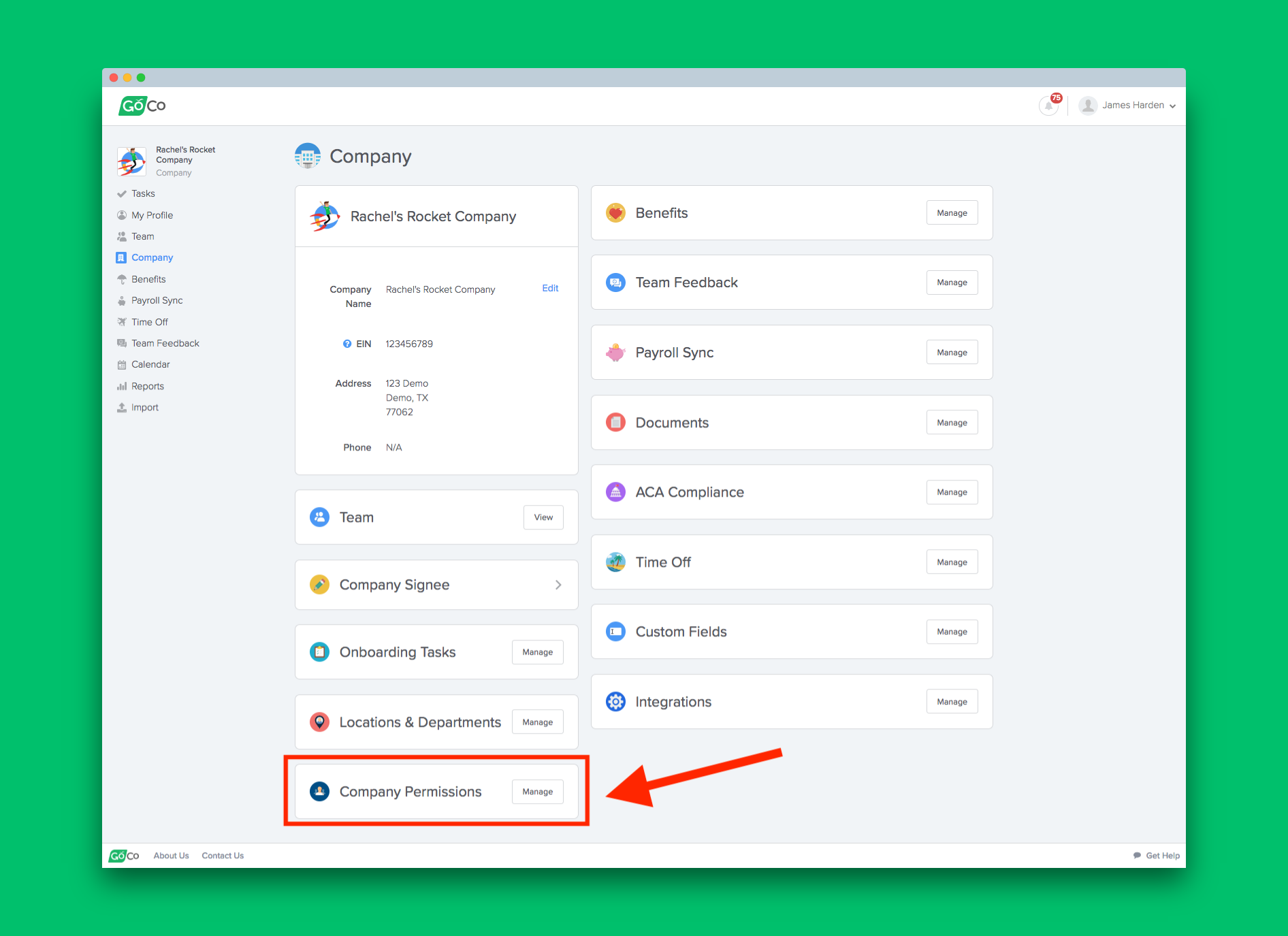Click the Benefits heart icon
Image resolution: width=1288 pixels, height=936 pixels.
[x=615, y=213]
